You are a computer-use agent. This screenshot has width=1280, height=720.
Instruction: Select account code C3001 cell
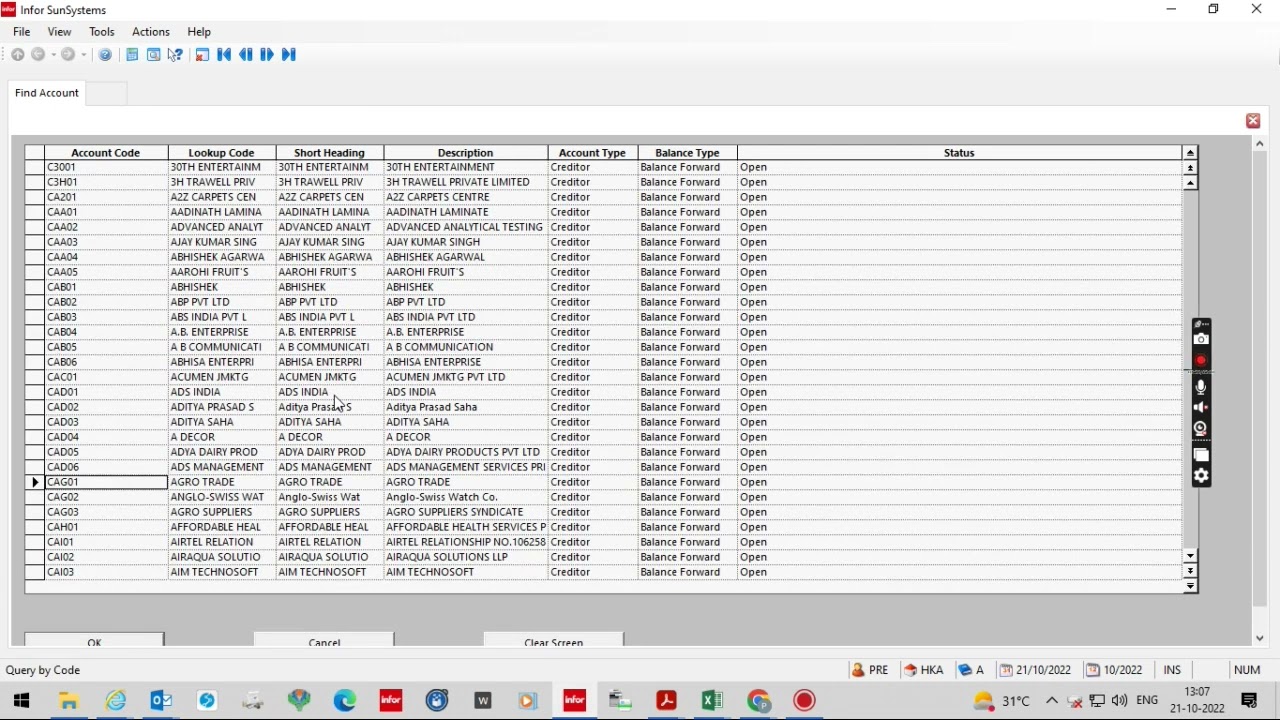coord(106,168)
